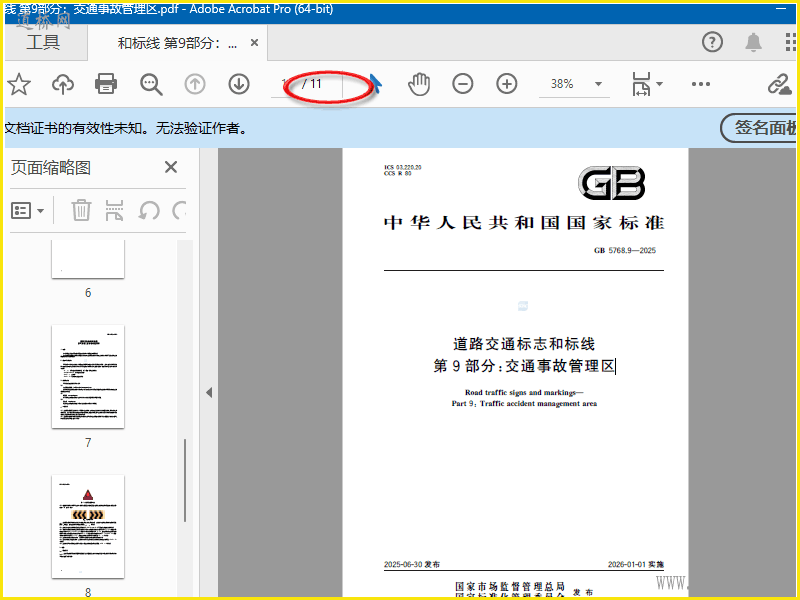Image resolution: width=800 pixels, height=600 pixels.
Task: Add file to starred with star icon
Action: [x=19, y=84]
